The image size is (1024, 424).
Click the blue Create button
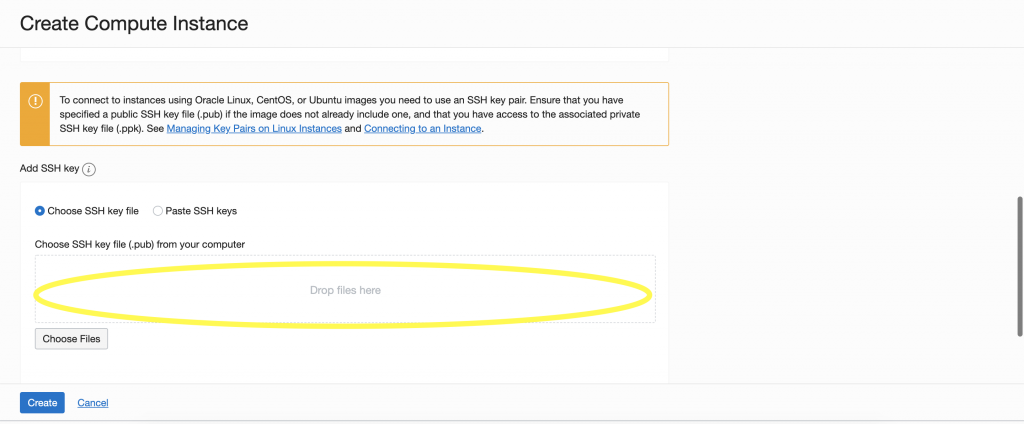[42, 402]
